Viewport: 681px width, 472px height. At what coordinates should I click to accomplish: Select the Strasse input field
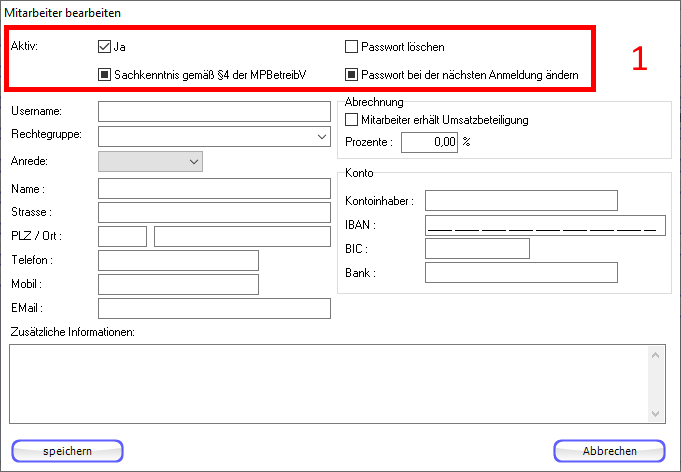click(214, 212)
